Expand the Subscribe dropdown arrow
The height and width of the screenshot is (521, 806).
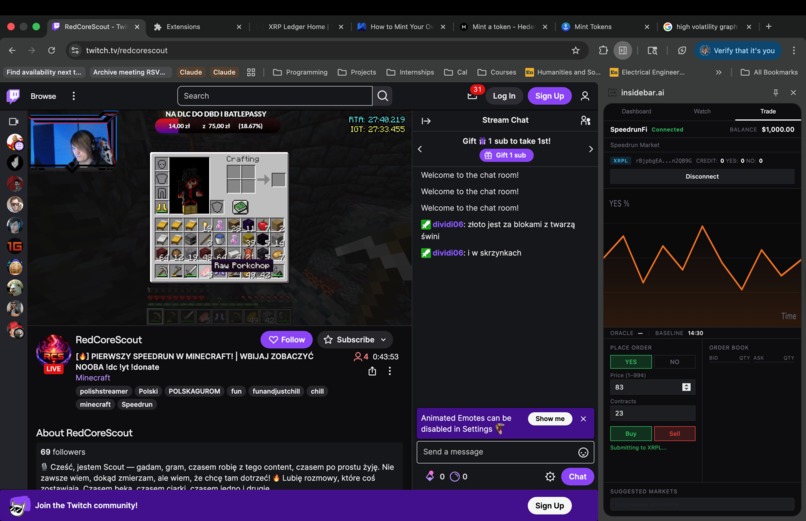[x=383, y=340]
